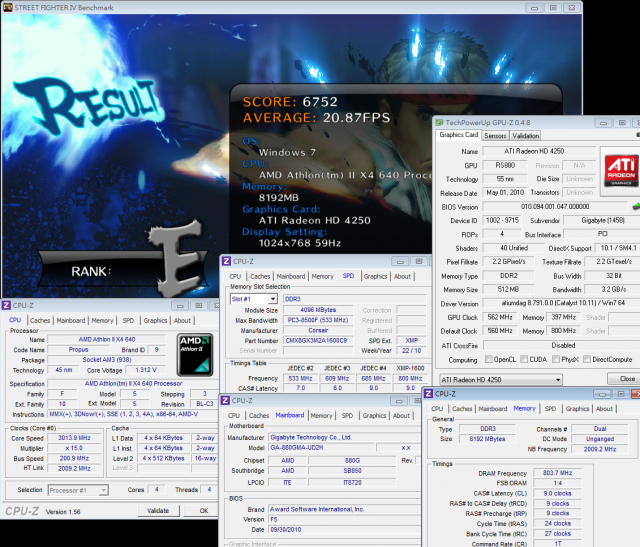
Task: Click the Validate button in CPU-Z
Action: (158, 511)
